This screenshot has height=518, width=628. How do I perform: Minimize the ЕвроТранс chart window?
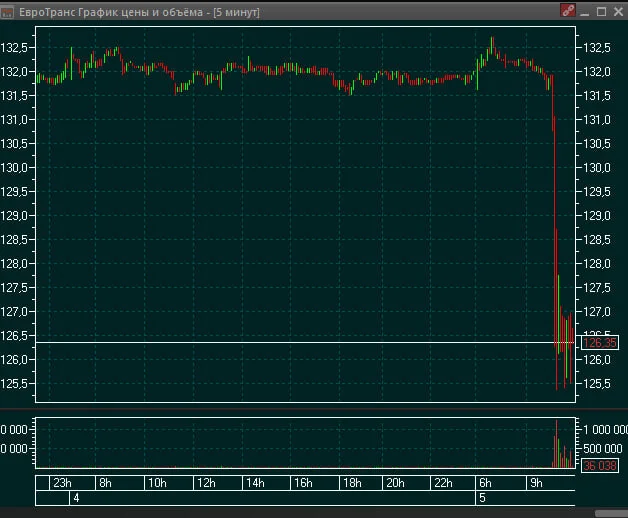tap(585, 12)
